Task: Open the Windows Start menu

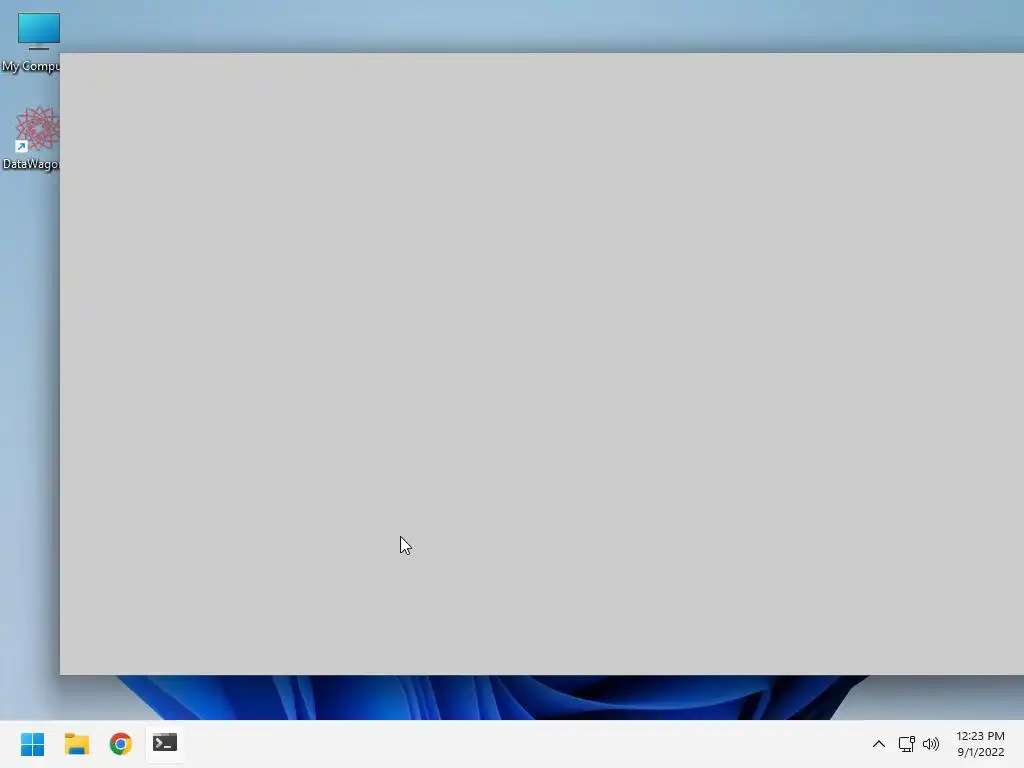Action: click(x=32, y=744)
